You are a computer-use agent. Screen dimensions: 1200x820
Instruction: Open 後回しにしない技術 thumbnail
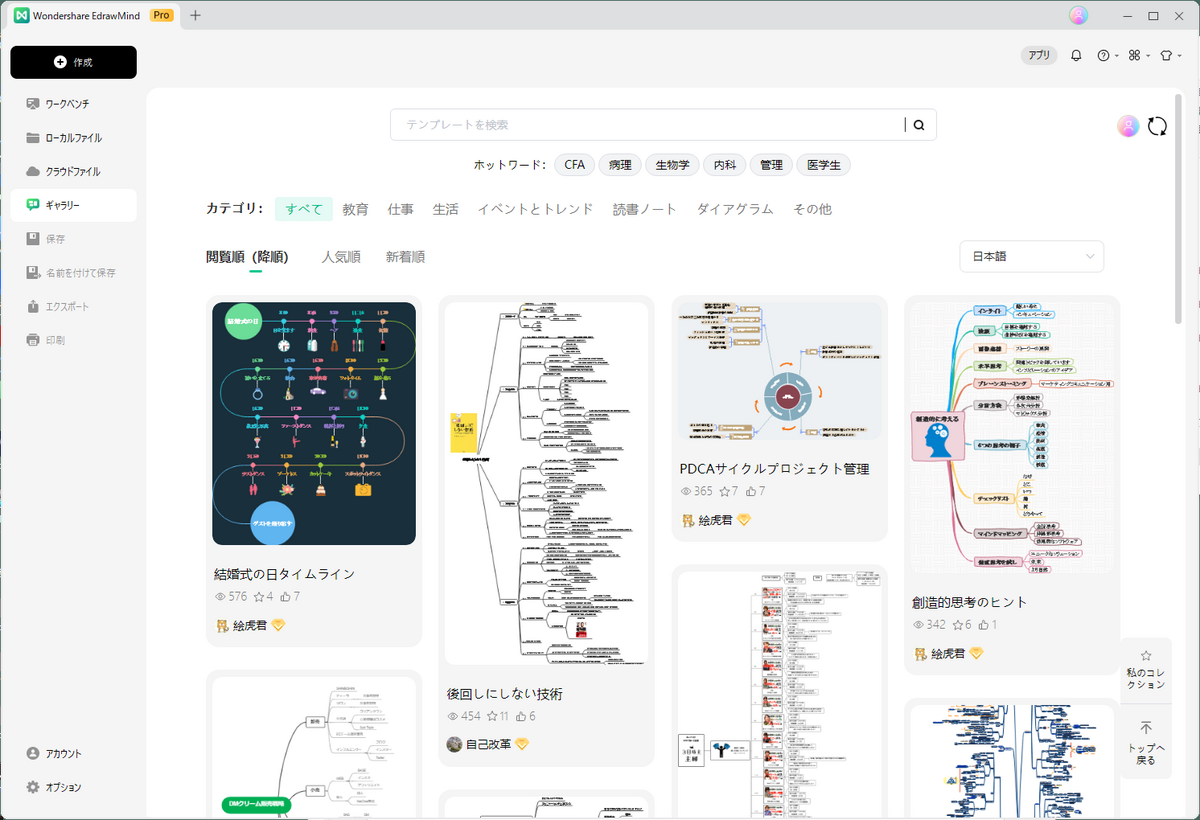point(546,484)
